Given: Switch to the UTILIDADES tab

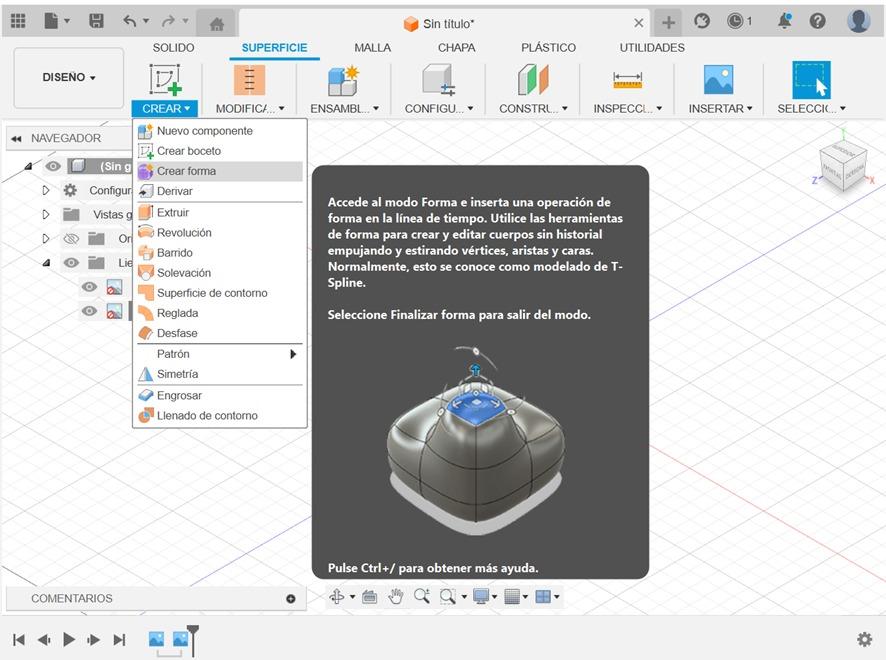Looking at the screenshot, I should pos(652,47).
